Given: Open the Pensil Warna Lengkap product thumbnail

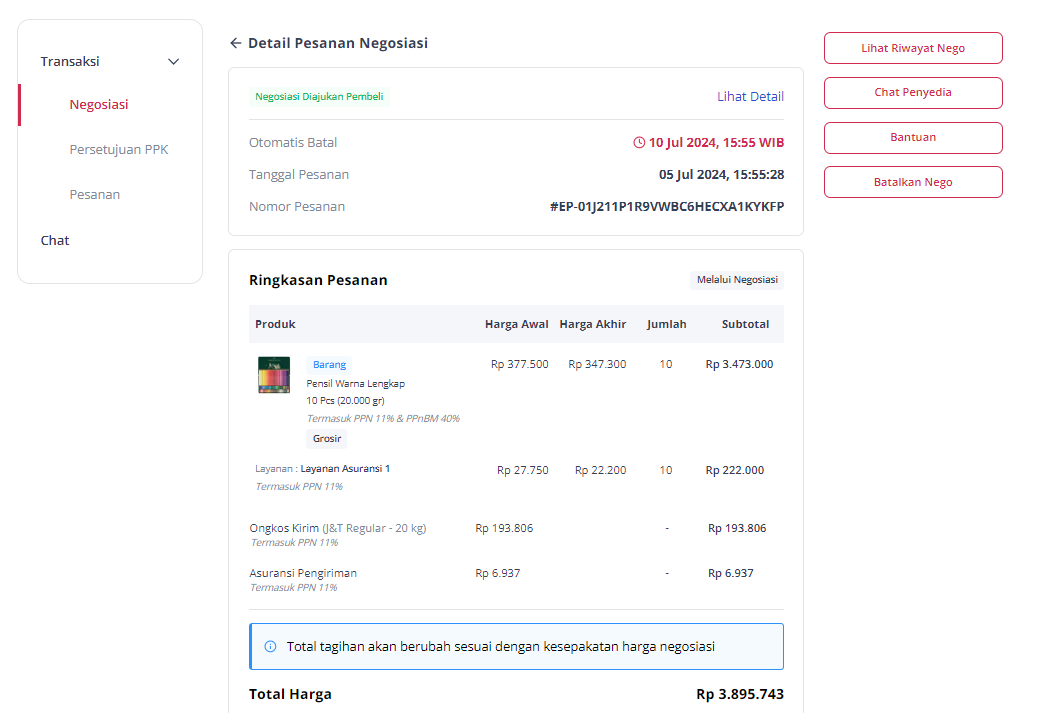Looking at the screenshot, I should click(x=274, y=375).
